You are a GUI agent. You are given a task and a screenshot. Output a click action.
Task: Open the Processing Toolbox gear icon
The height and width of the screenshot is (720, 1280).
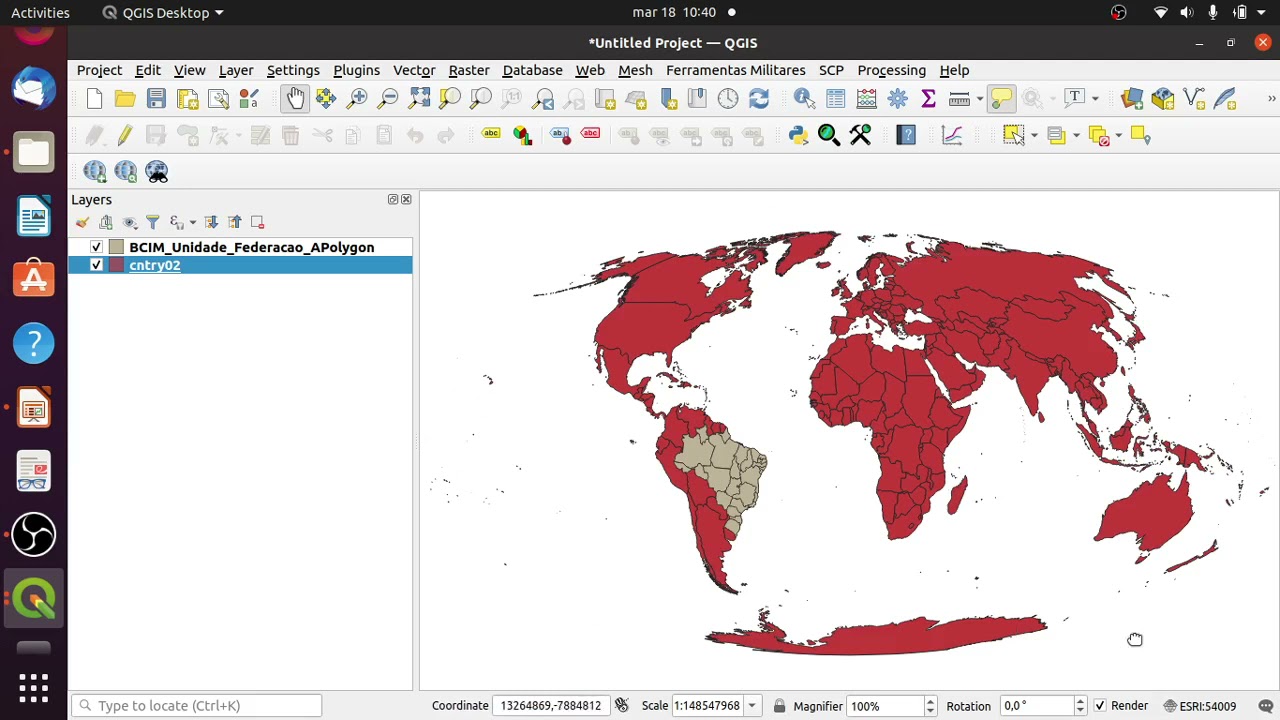tap(897, 99)
